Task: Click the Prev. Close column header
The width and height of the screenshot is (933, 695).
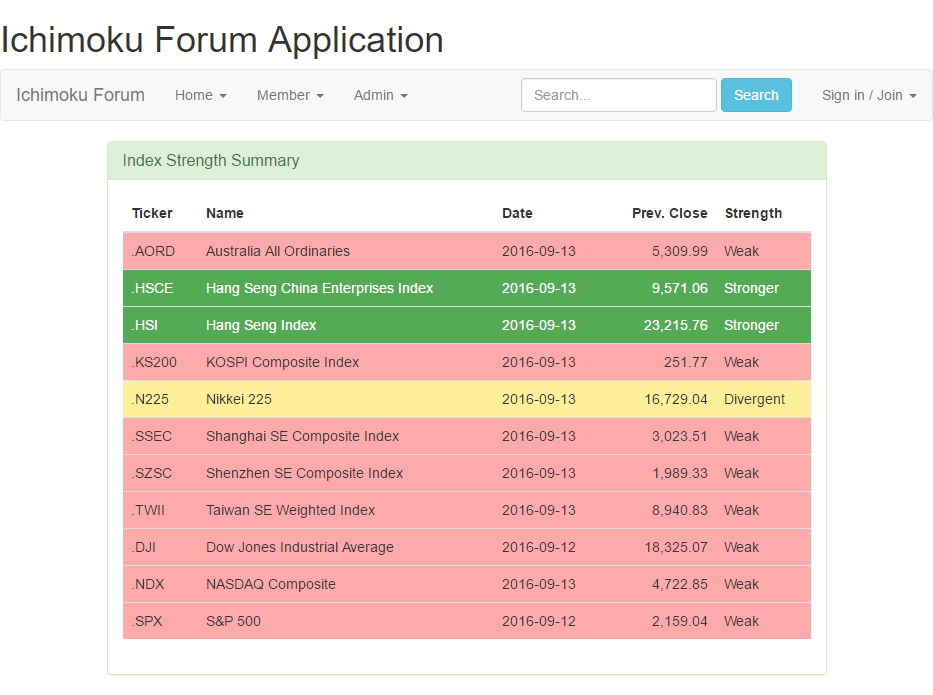Action: 669,213
